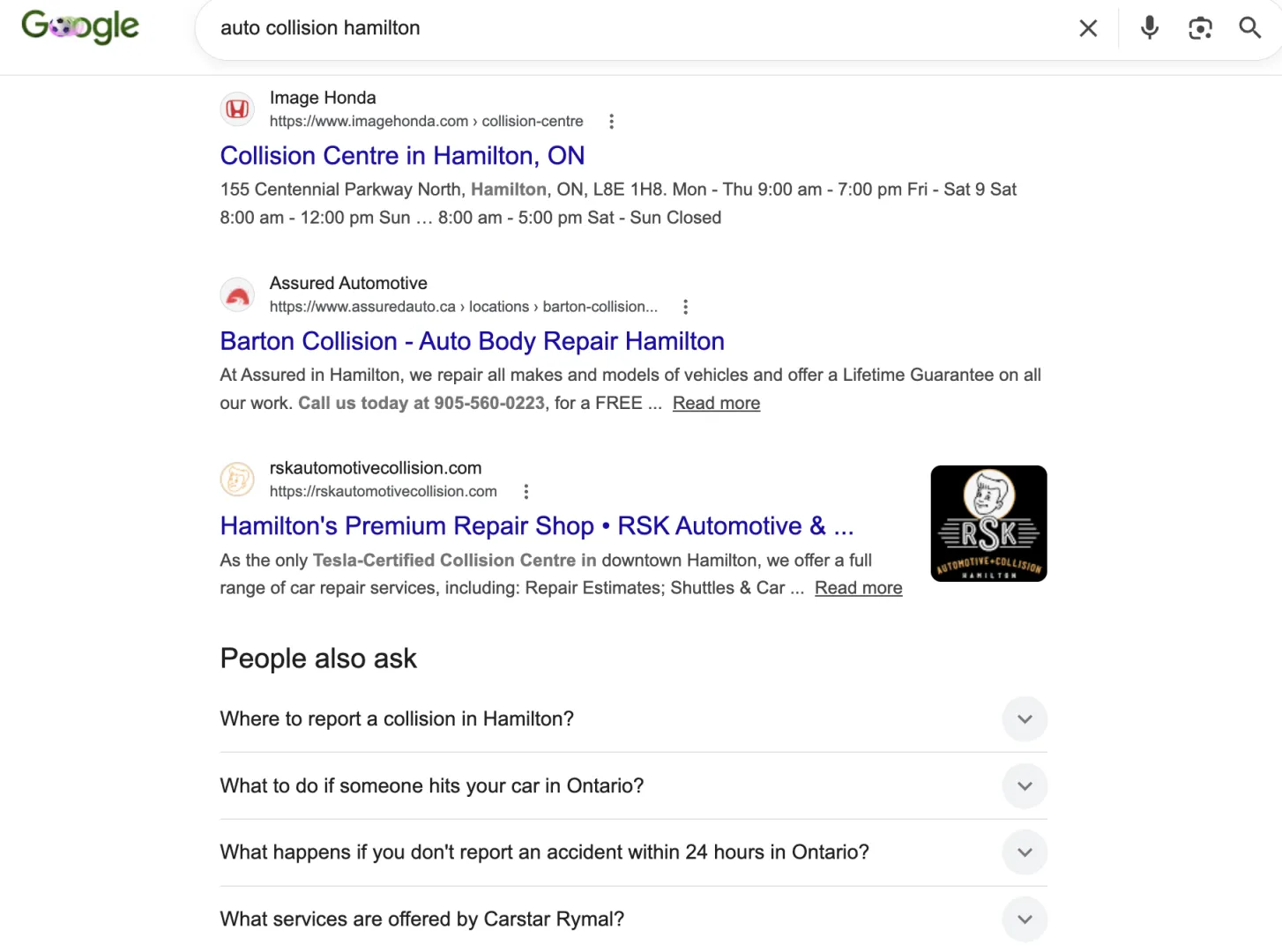Click the RSK Automotive logo thumbnail

[x=988, y=524]
